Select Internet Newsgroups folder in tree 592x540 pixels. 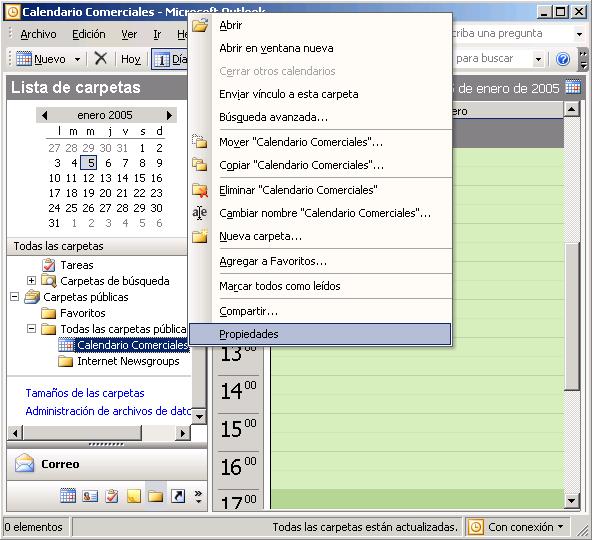[128, 361]
